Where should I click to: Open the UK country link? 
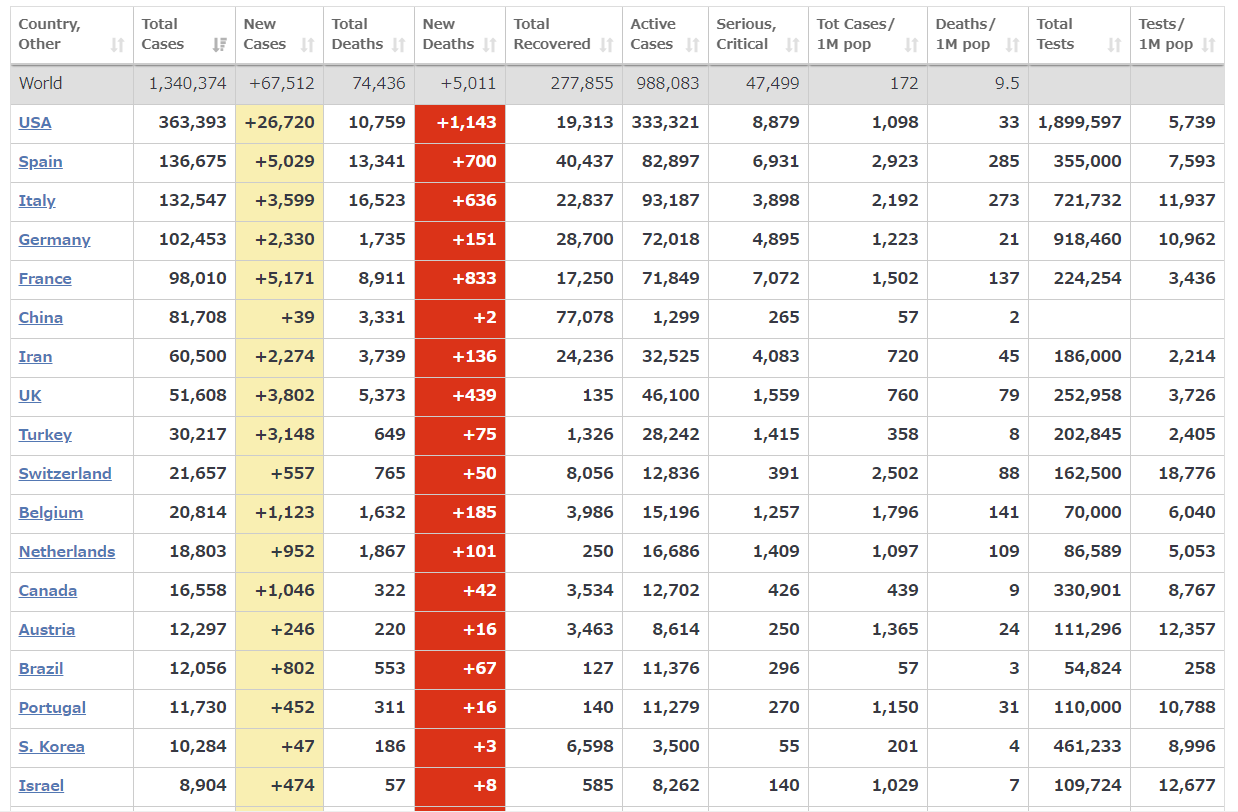click(30, 396)
